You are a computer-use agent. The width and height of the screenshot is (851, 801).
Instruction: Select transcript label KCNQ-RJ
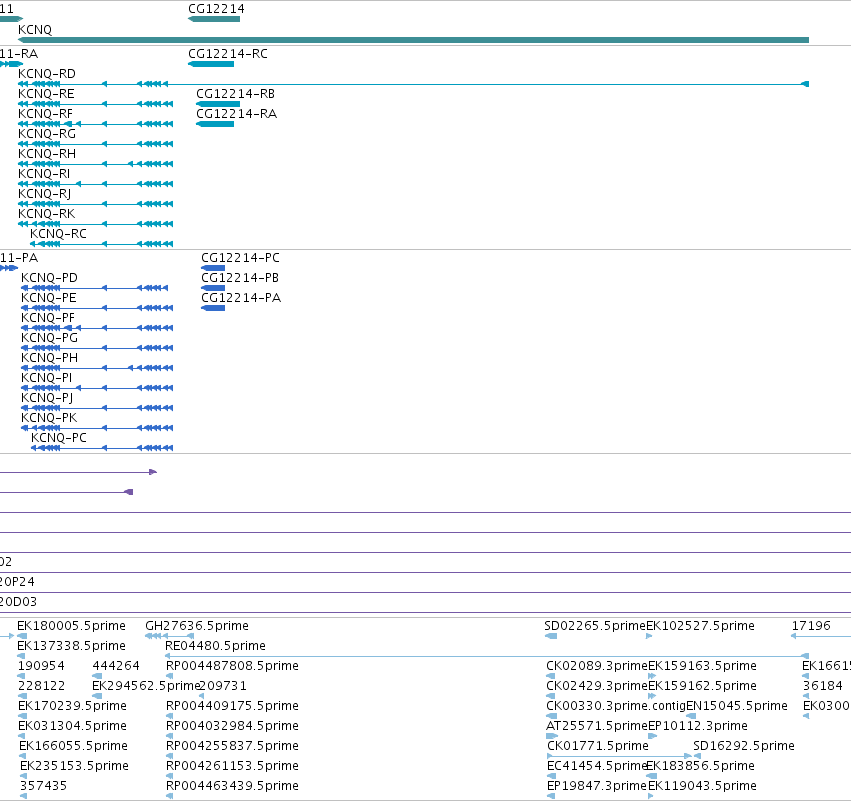[x=45, y=194]
